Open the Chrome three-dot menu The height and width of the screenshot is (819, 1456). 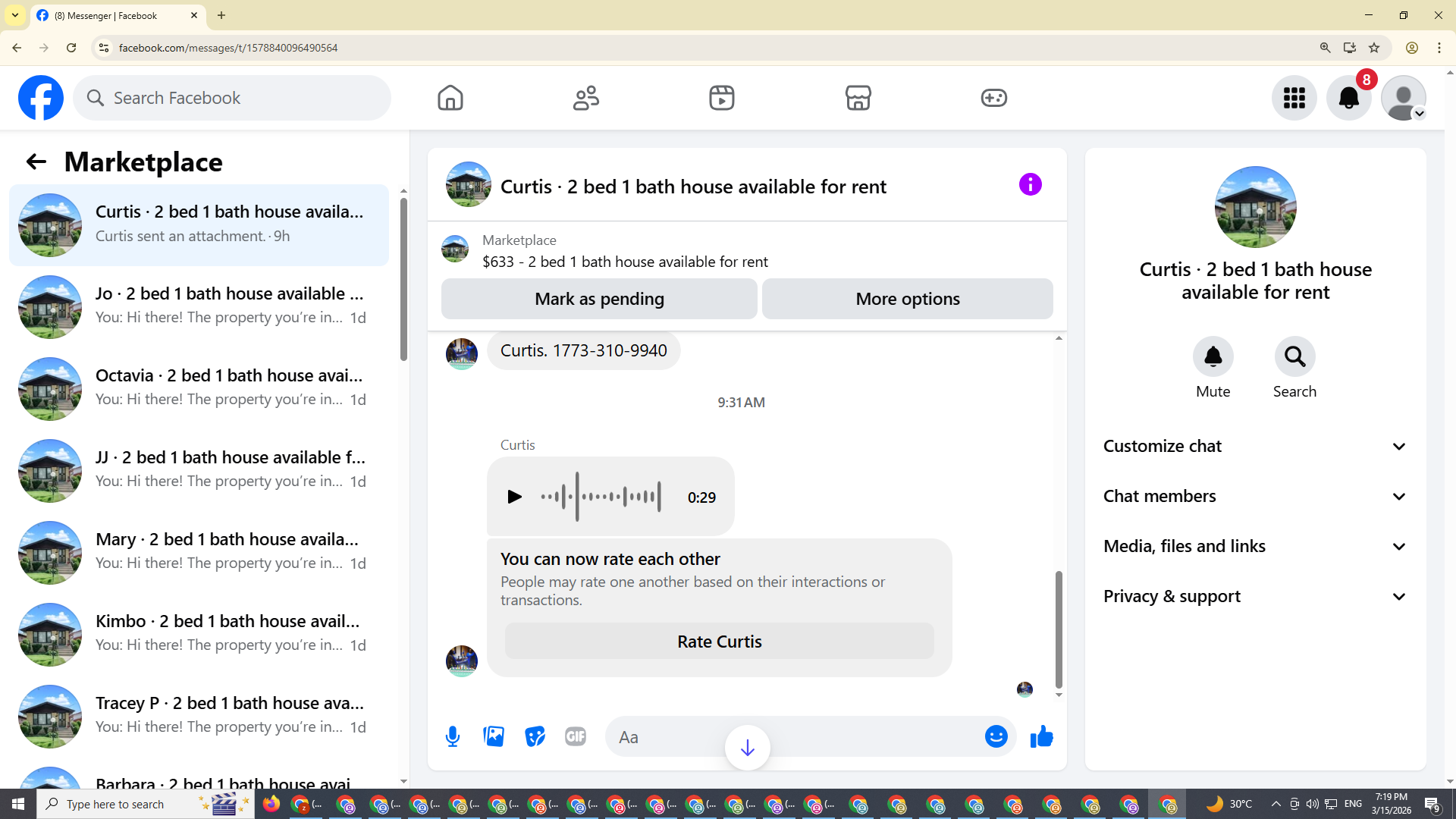(1439, 48)
